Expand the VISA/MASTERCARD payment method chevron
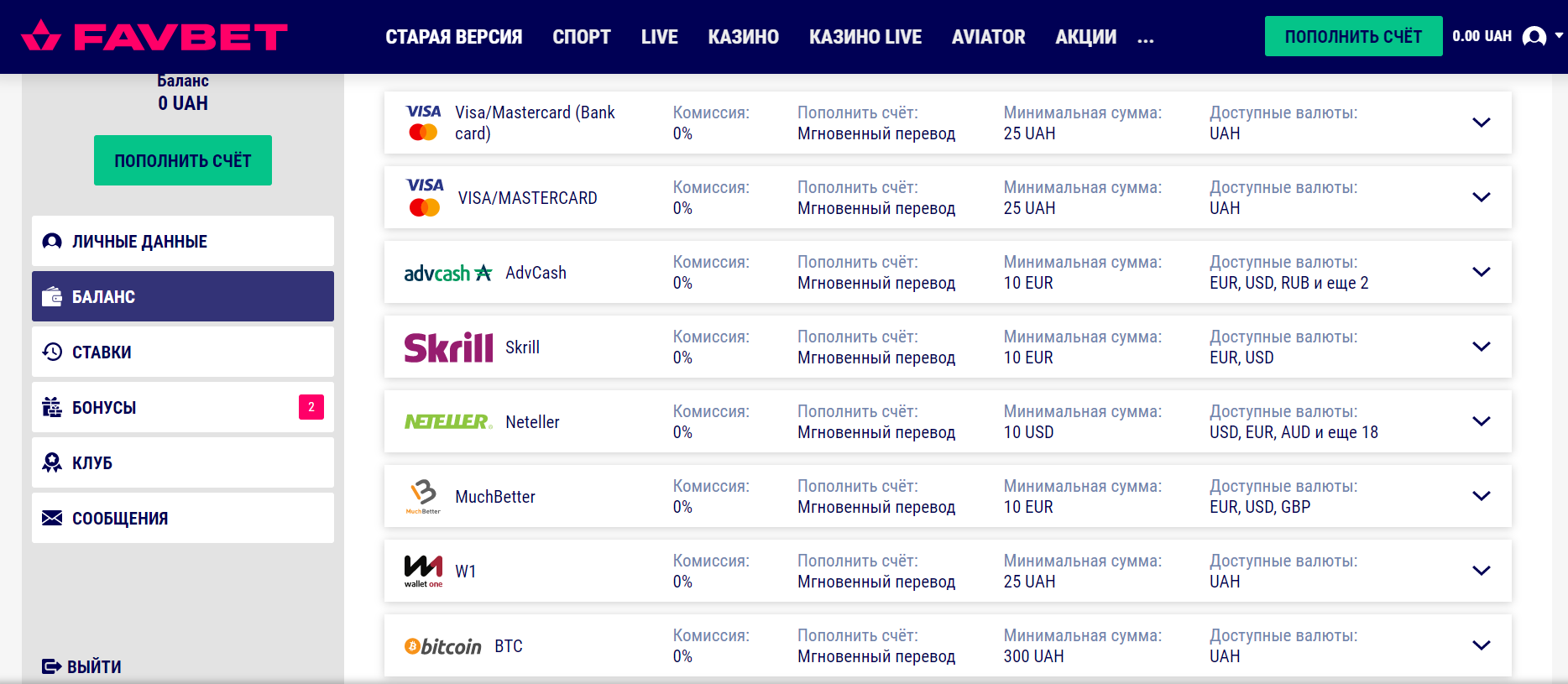1568x684 pixels. point(1482,197)
